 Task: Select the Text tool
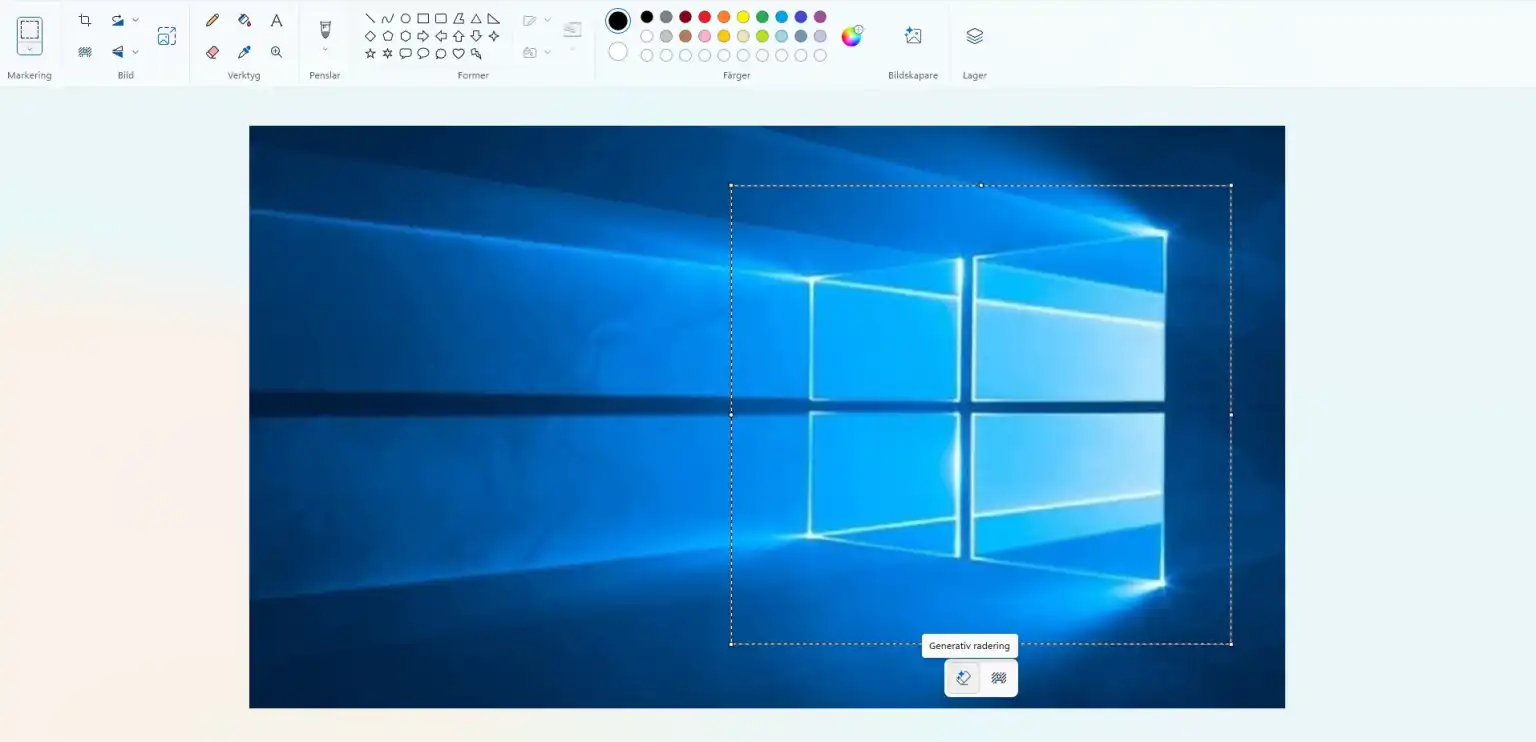pyautogui.click(x=277, y=20)
